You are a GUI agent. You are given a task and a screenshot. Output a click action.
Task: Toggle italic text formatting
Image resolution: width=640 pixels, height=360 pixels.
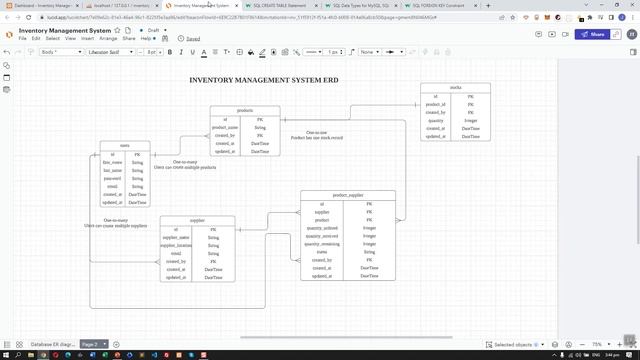click(181, 52)
